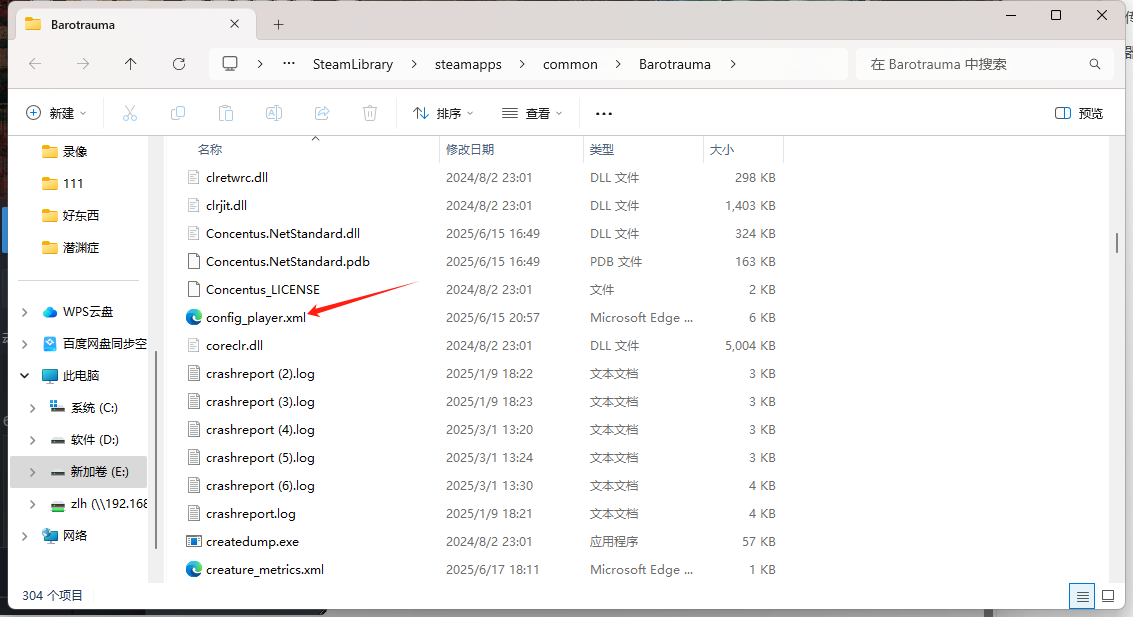Expand the 网络 tree node
Image resolution: width=1133 pixels, height=617 pixels.
[x=25, y=535]
